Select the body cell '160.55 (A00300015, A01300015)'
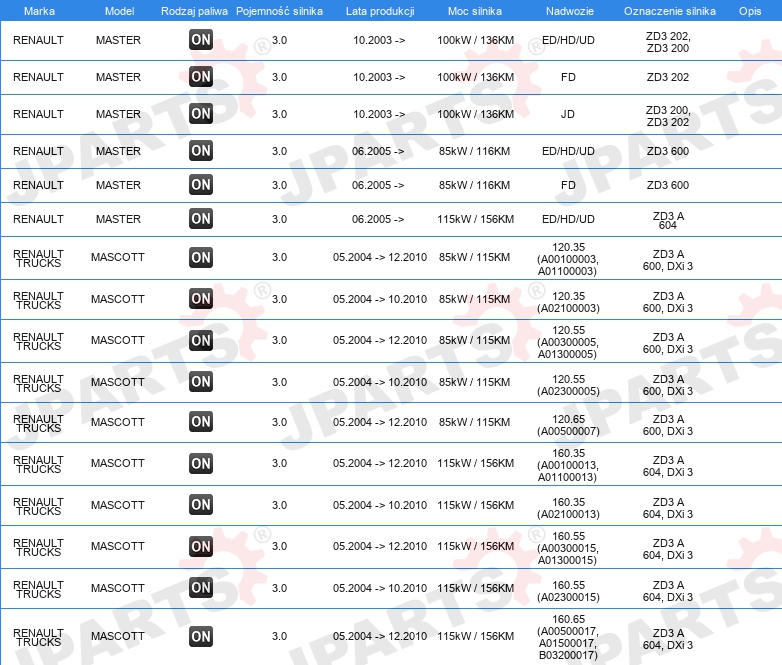The width and height of the screenshot is (782, 665). [x=568, y=548]
